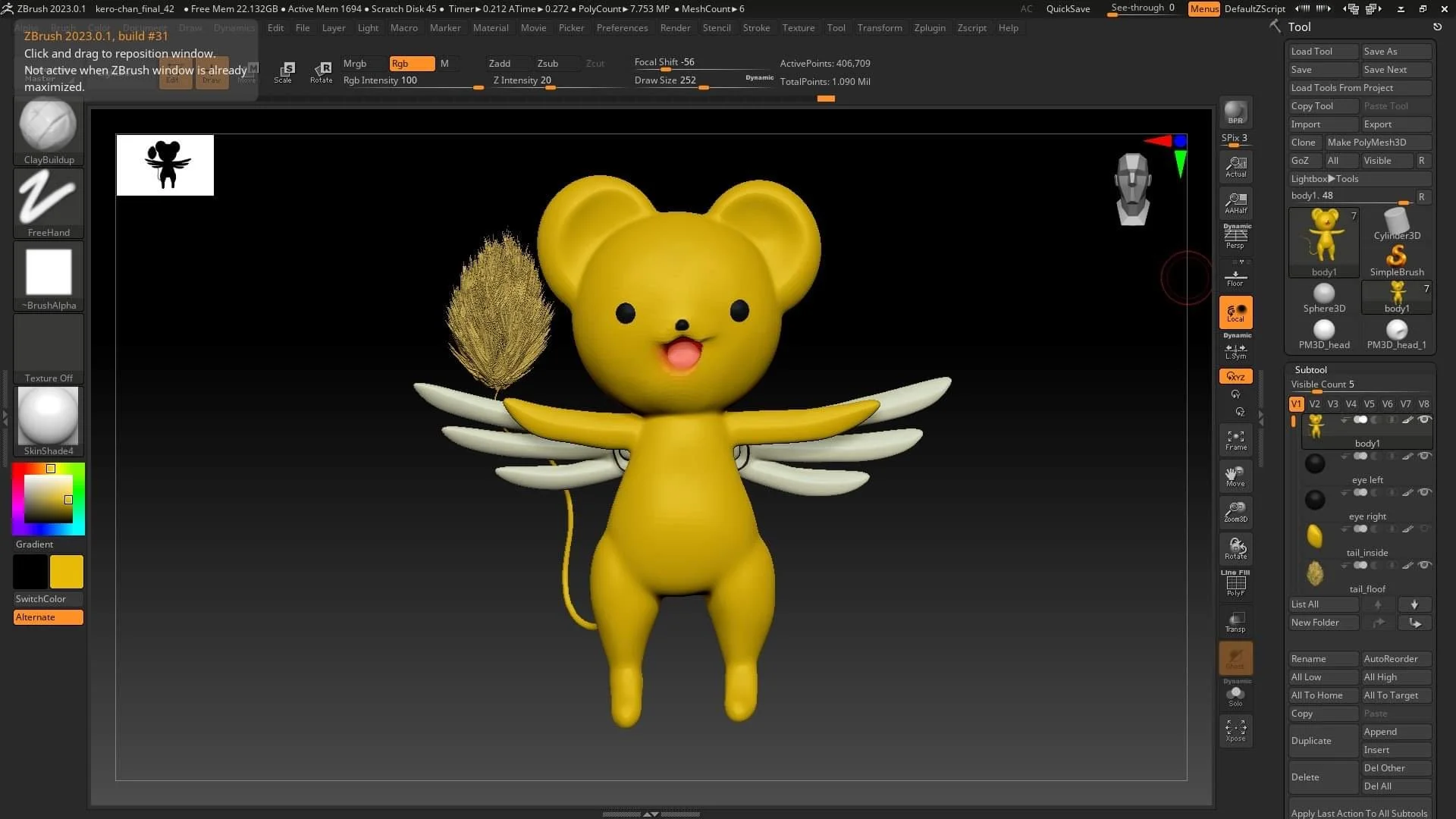Collapse the Subtool section header
The width and height of the screenshot is (1456, 819).
(x=1310, y=370)
